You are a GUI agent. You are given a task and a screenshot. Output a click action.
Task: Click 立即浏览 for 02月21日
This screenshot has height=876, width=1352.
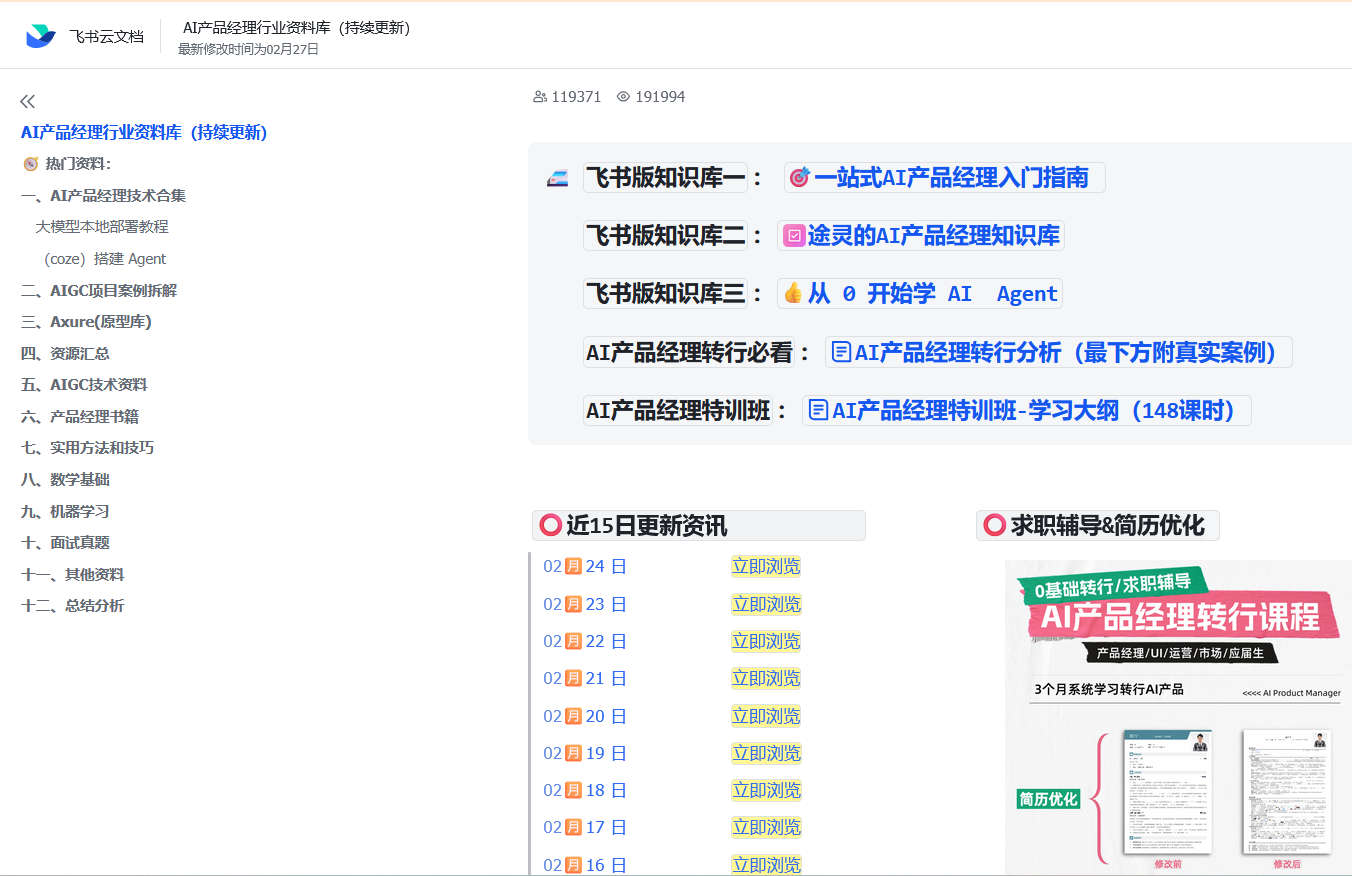(x=766, y=678)
